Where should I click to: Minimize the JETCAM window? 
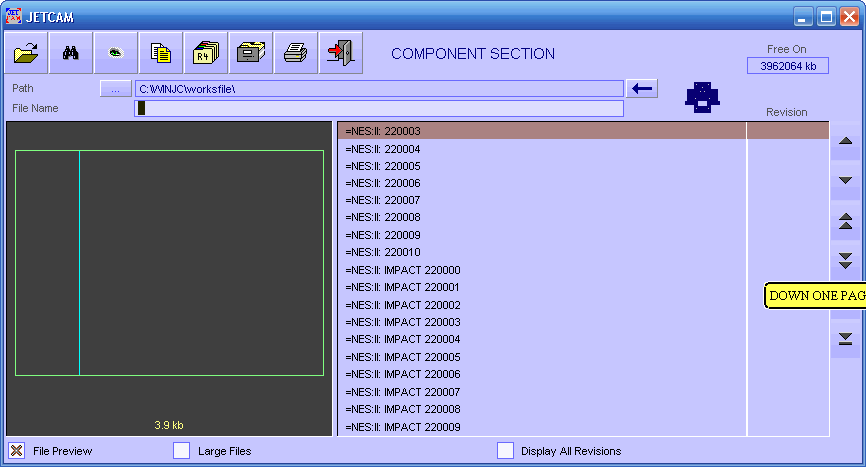click(803, 17)
